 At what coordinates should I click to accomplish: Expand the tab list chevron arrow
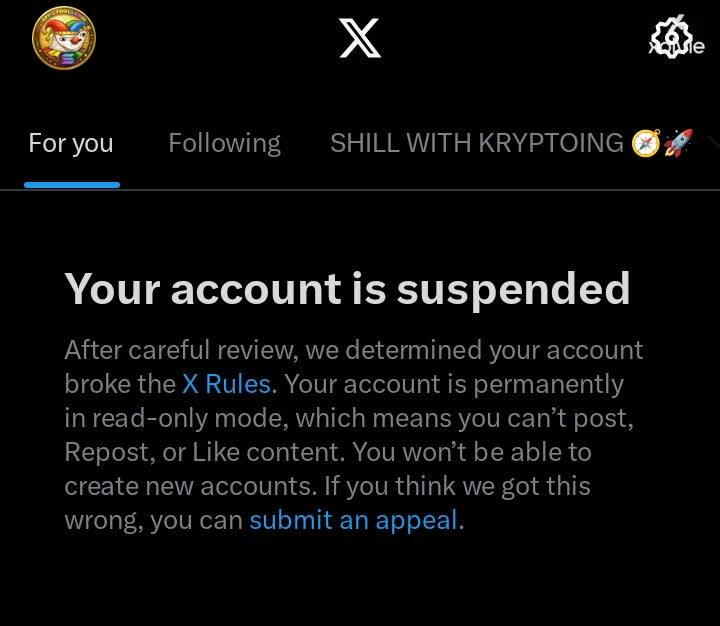(x=712, y=144)
